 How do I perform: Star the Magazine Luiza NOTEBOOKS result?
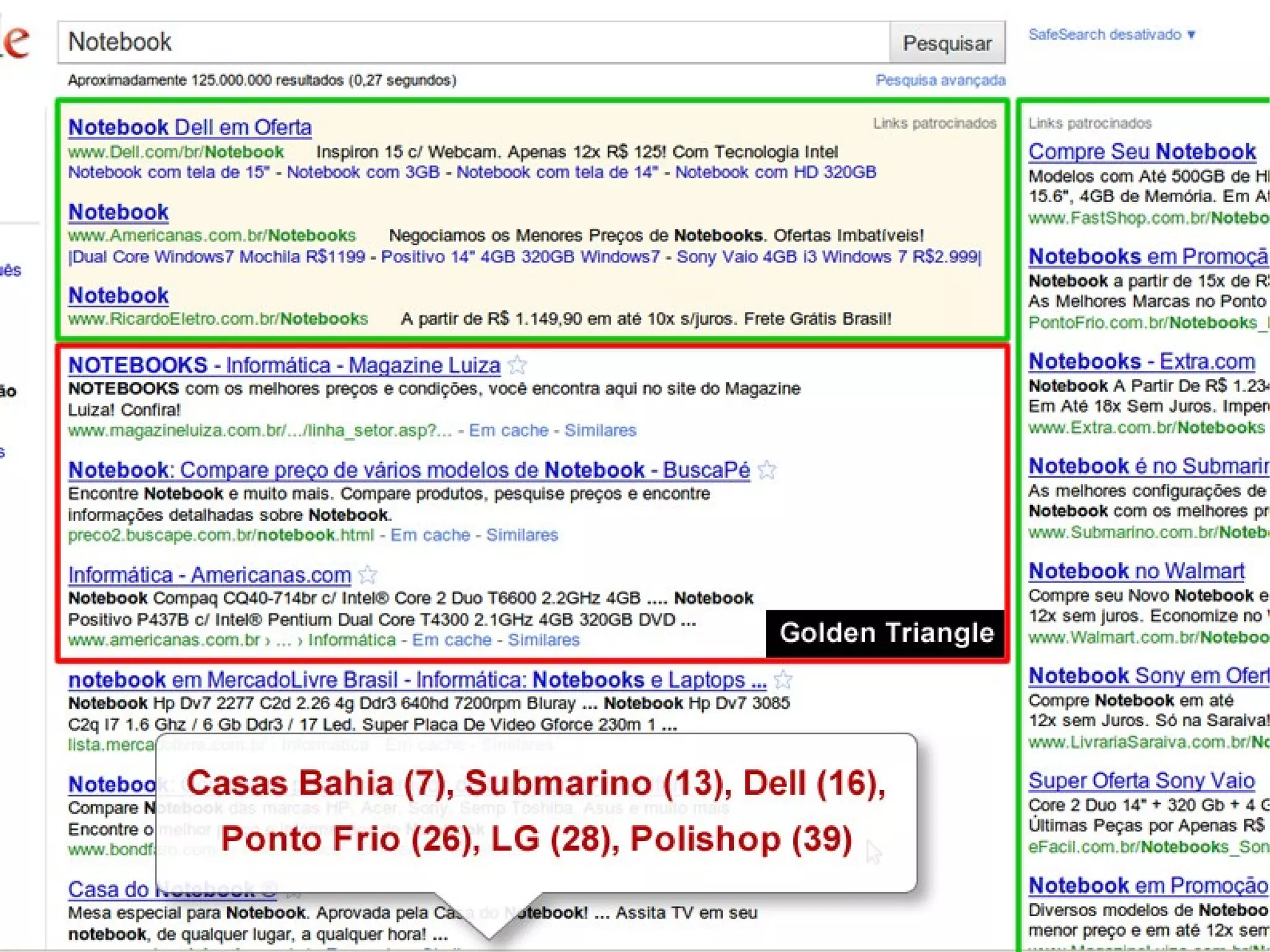coord(517,365)
